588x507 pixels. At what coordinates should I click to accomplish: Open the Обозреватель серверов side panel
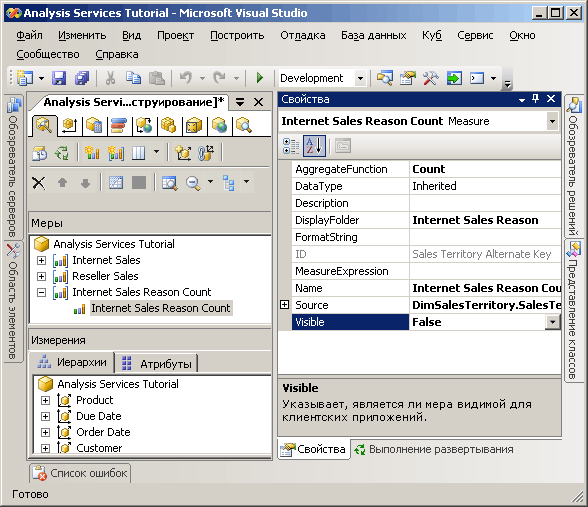13,167
